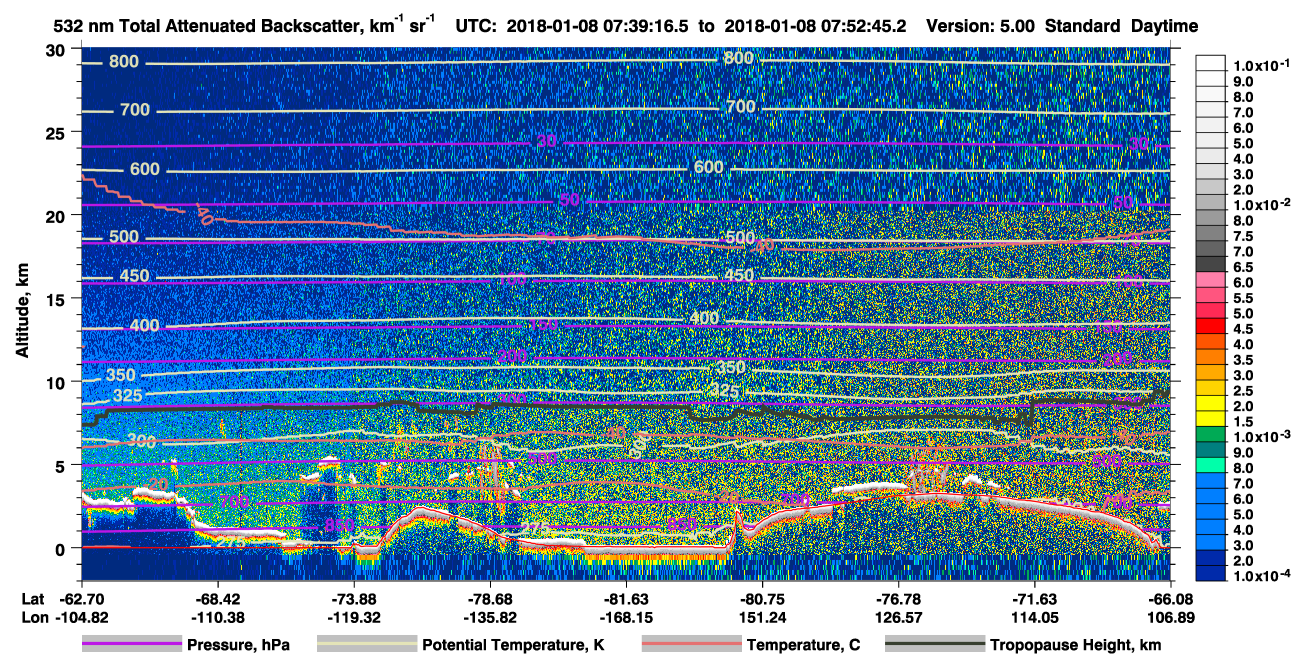Viewport: 1300px width, 667px height.
Task: Click the latitude value '-76.78'
Action: (x=898, y=599)
